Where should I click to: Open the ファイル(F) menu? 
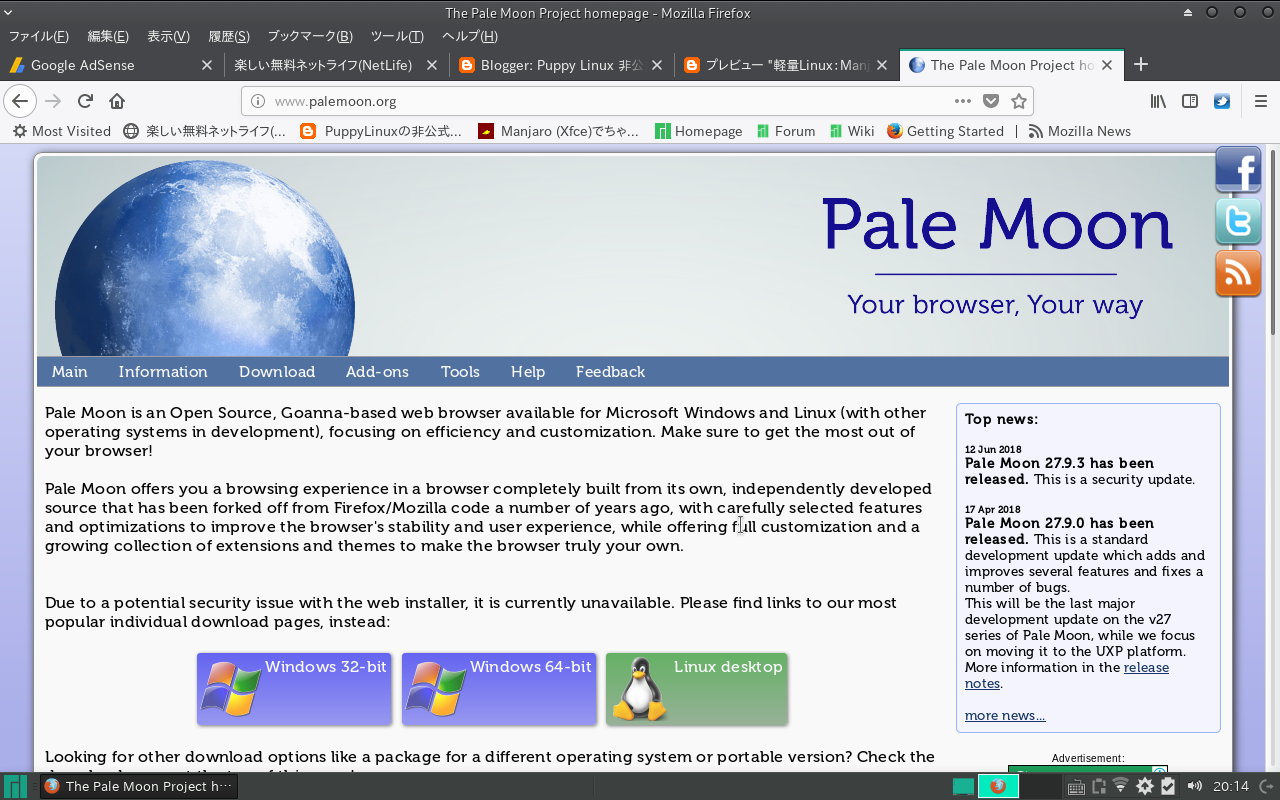[39, 36]
